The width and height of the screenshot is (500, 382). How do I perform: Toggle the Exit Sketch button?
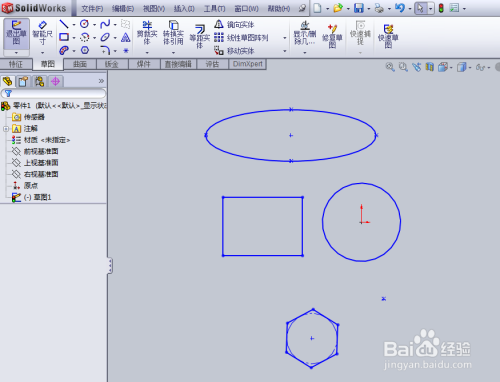16,33
